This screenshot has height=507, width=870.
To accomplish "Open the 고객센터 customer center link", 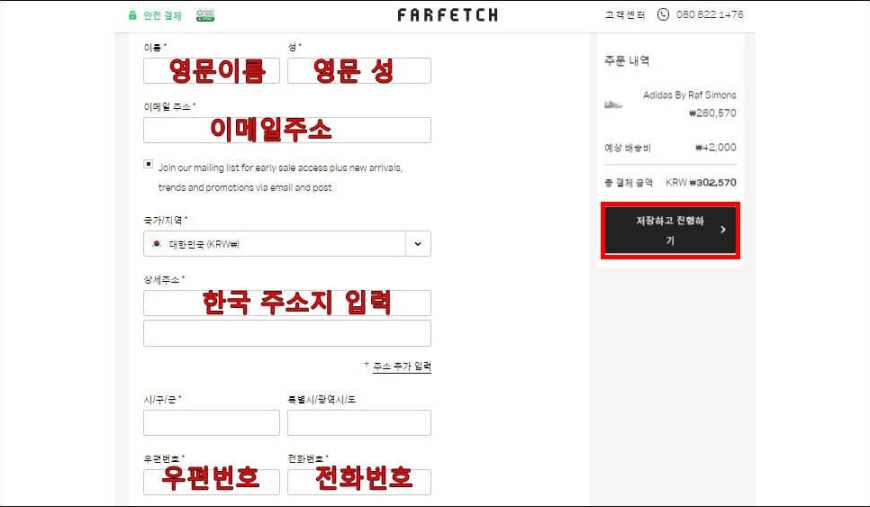I will tap(625, 15).
